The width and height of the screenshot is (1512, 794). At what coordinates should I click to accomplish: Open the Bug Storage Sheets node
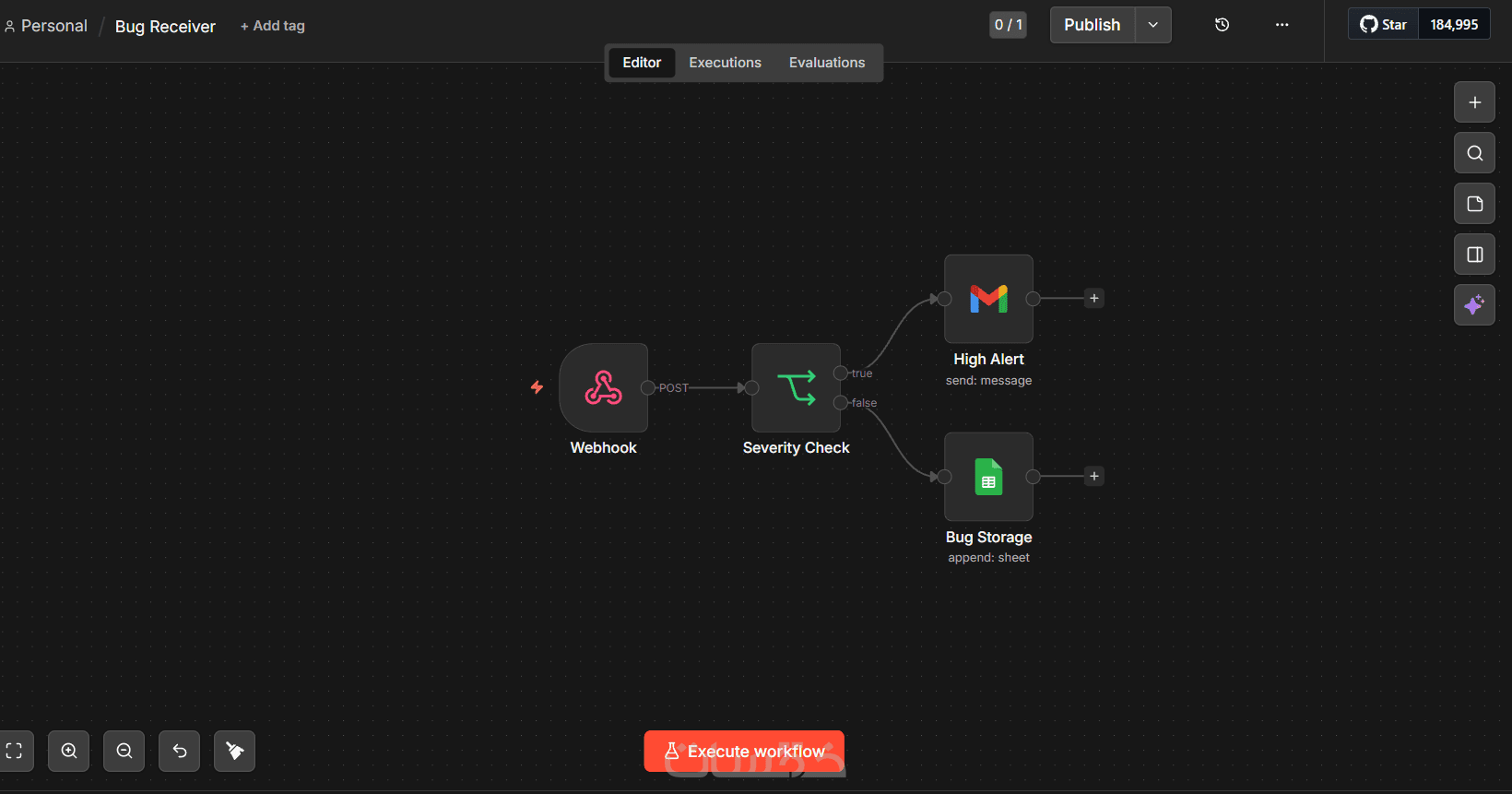click(x=988, y=477)
